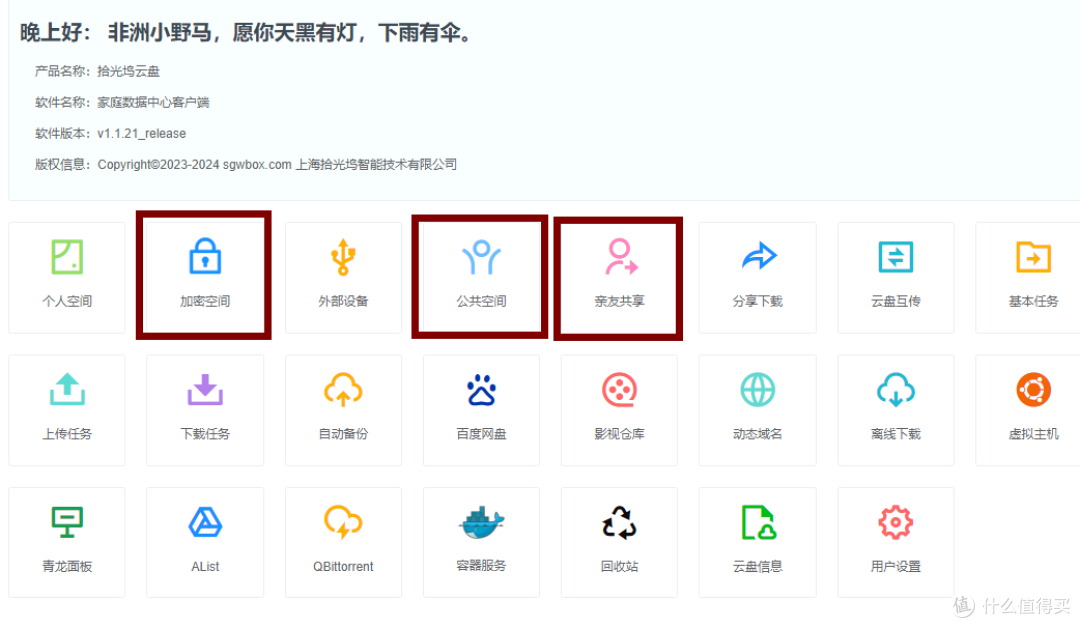Launch the QBittorrent cloud icon
Image resolution: width=1080 pixels, height=628 pixels.
click(343, 522)
